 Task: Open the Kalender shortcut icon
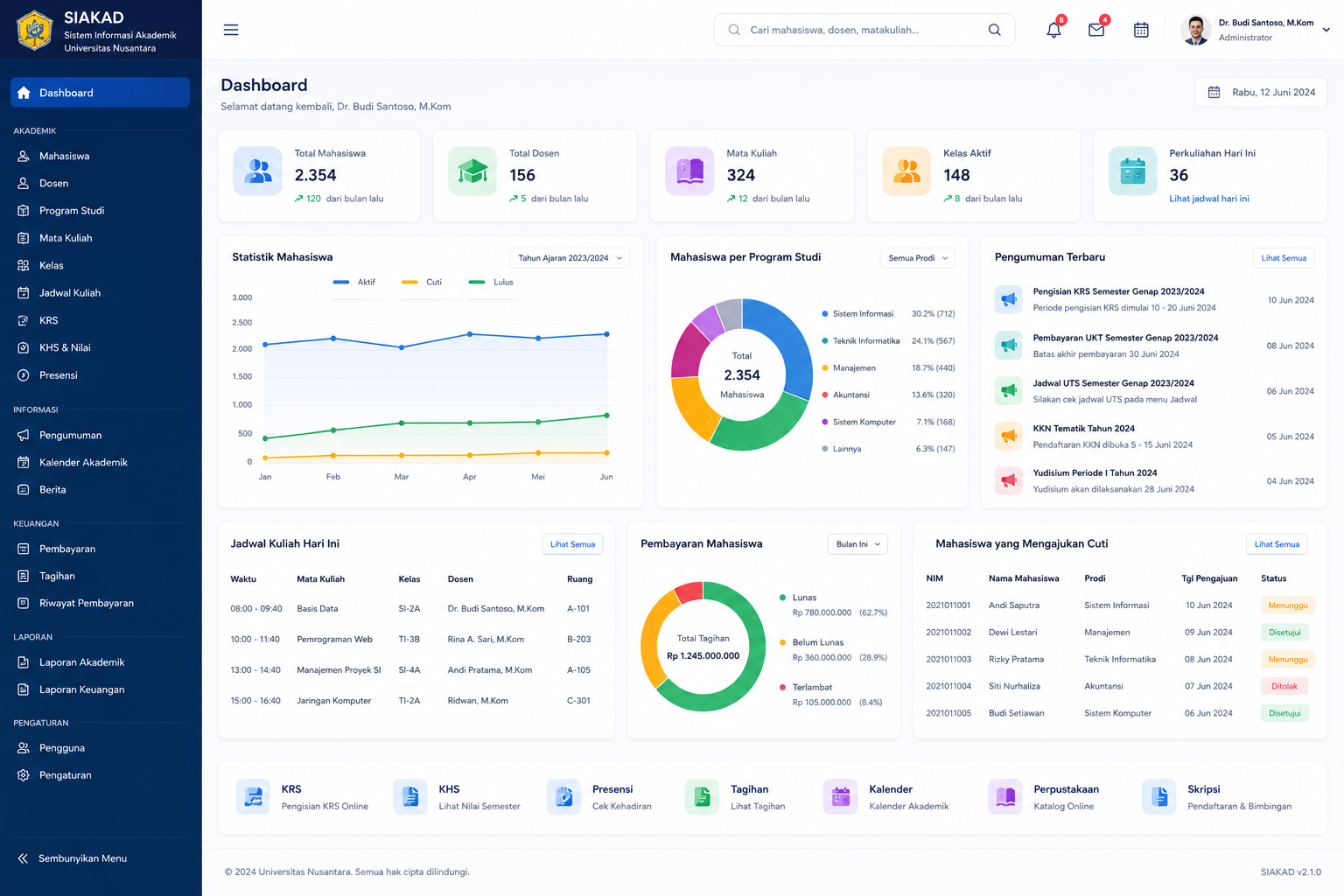point(840,796)
